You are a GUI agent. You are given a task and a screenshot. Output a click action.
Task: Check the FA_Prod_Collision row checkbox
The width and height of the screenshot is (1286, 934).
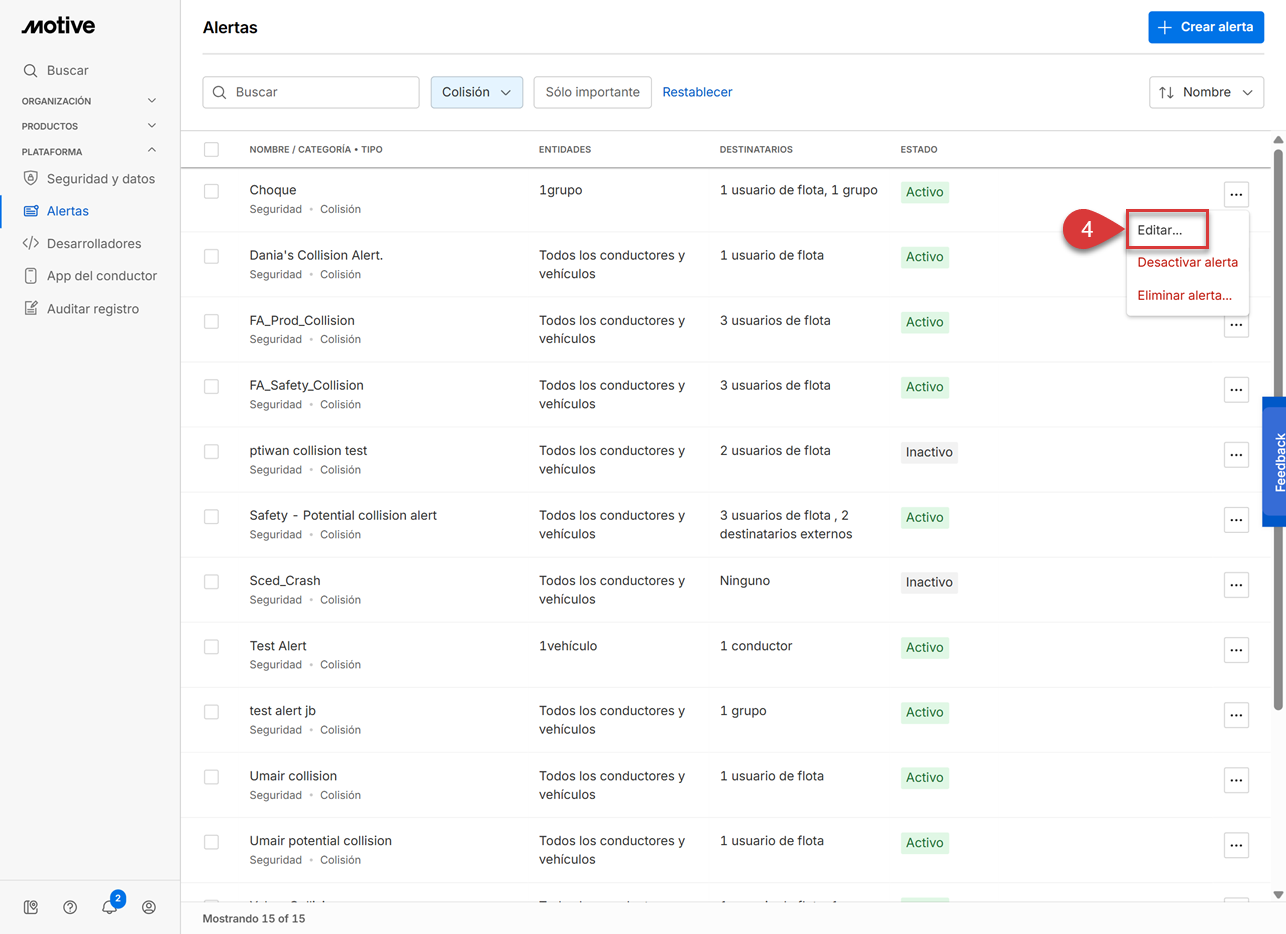click(x=211, y=321)
